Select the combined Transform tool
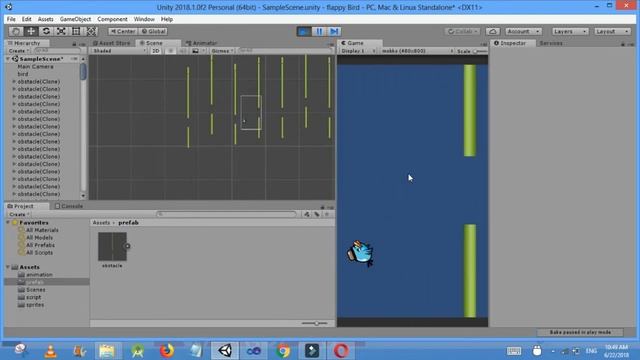This screenshot has width=640, height=360. pyautogui.click(x=91, y=31)
